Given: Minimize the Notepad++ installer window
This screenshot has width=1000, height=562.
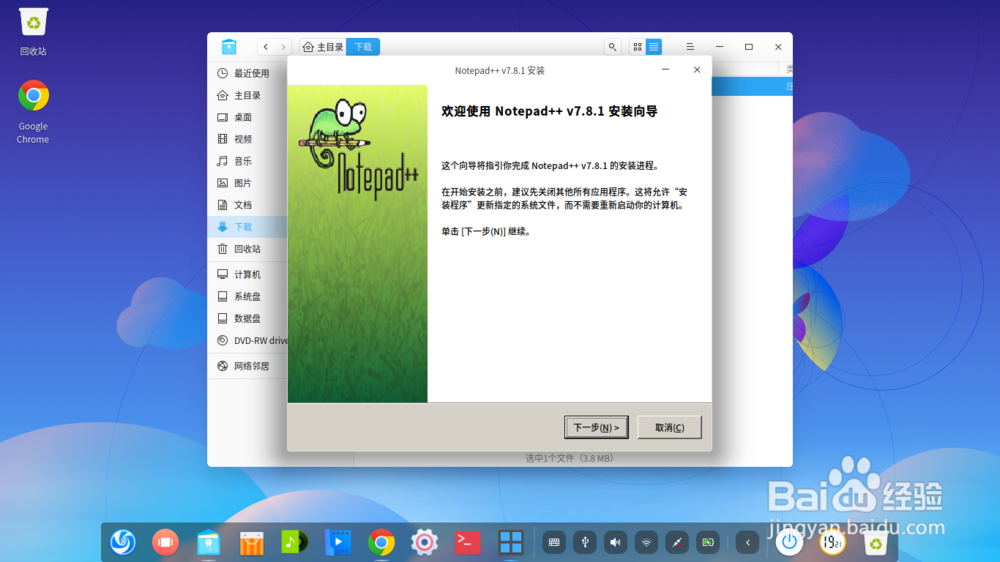Looking at the screenshot, I should (x=665, y=70).
